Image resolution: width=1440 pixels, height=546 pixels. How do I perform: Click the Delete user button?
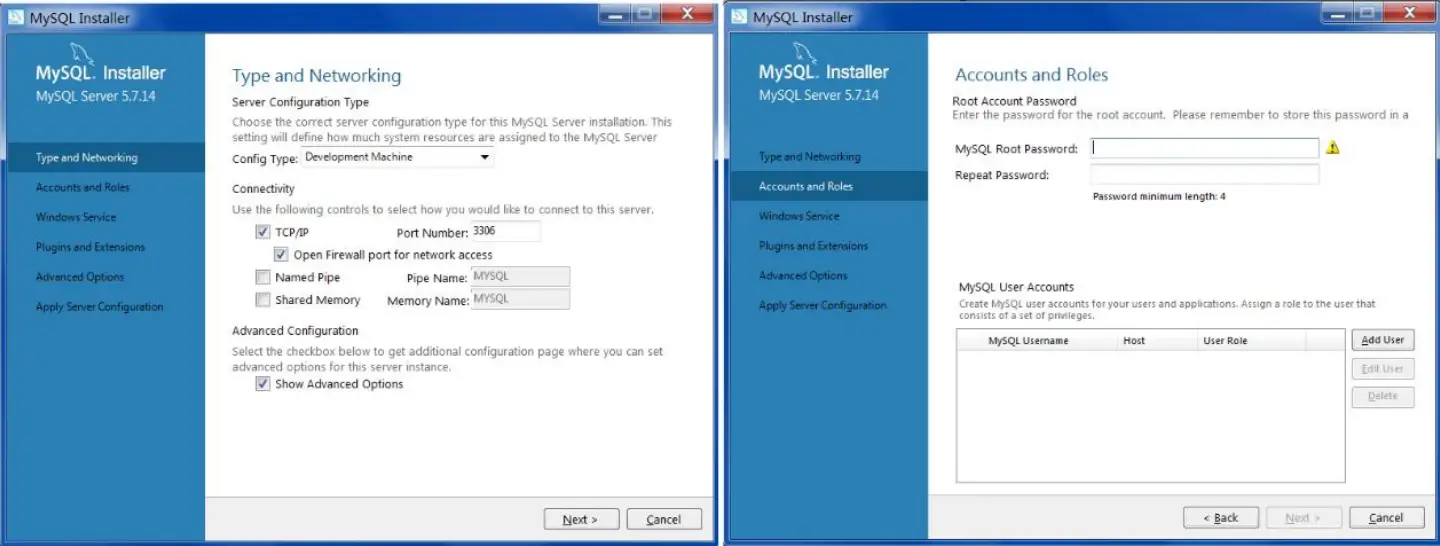click(1383, 397)
